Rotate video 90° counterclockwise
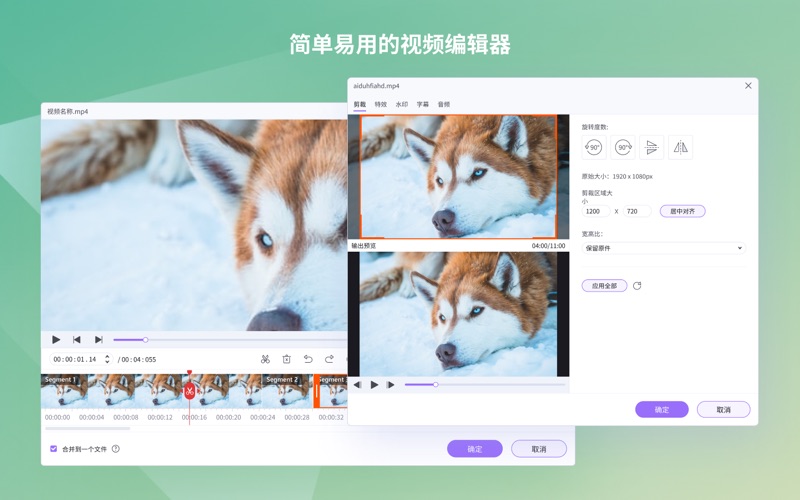 click(x=594, y=147)
